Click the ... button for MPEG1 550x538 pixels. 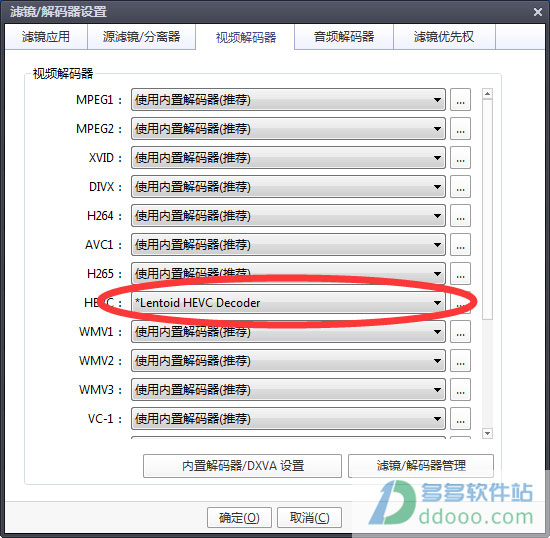coord(461,100)
